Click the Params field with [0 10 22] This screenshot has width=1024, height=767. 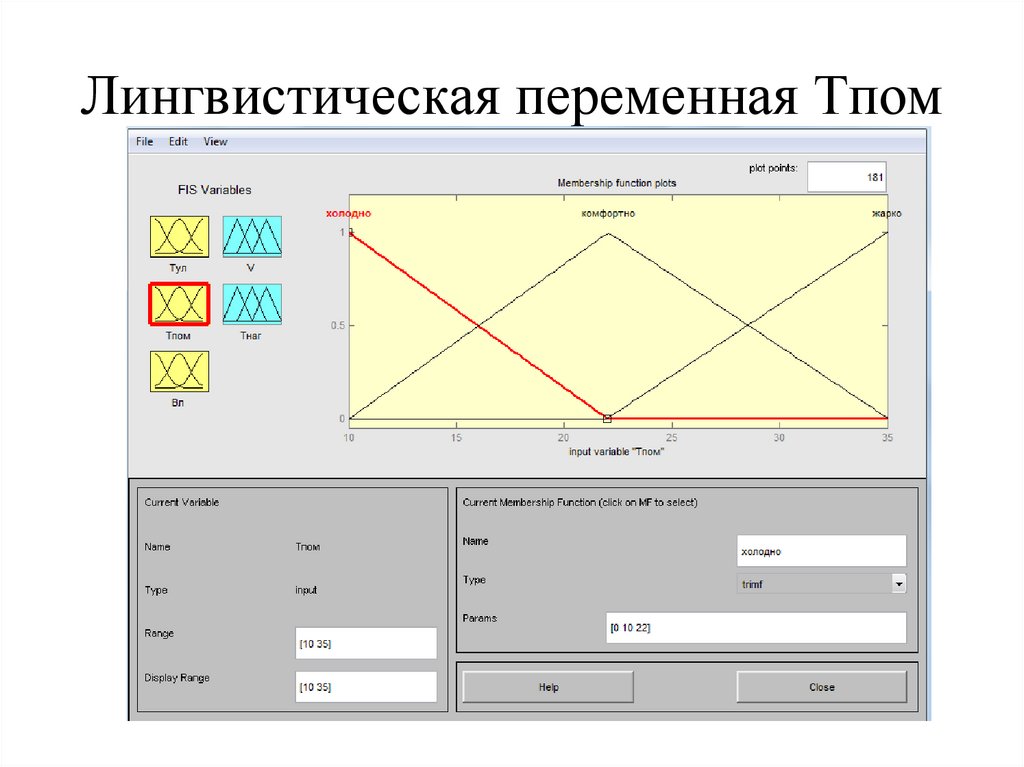click(755, 628)
